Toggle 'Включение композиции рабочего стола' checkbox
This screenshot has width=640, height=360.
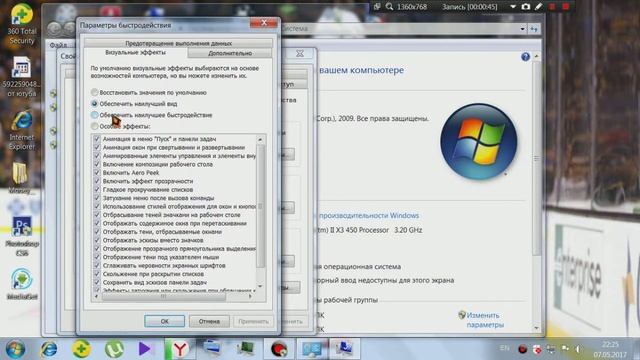[97, 164]
